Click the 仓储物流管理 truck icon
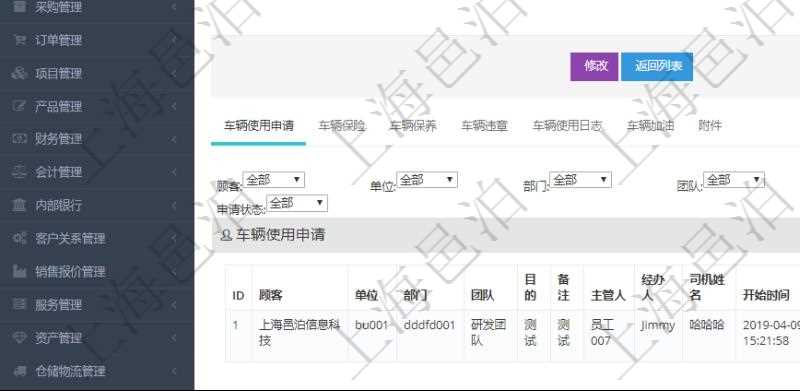Image resolution: width=800 pixels, height=391 pixels. pos(19,371)
